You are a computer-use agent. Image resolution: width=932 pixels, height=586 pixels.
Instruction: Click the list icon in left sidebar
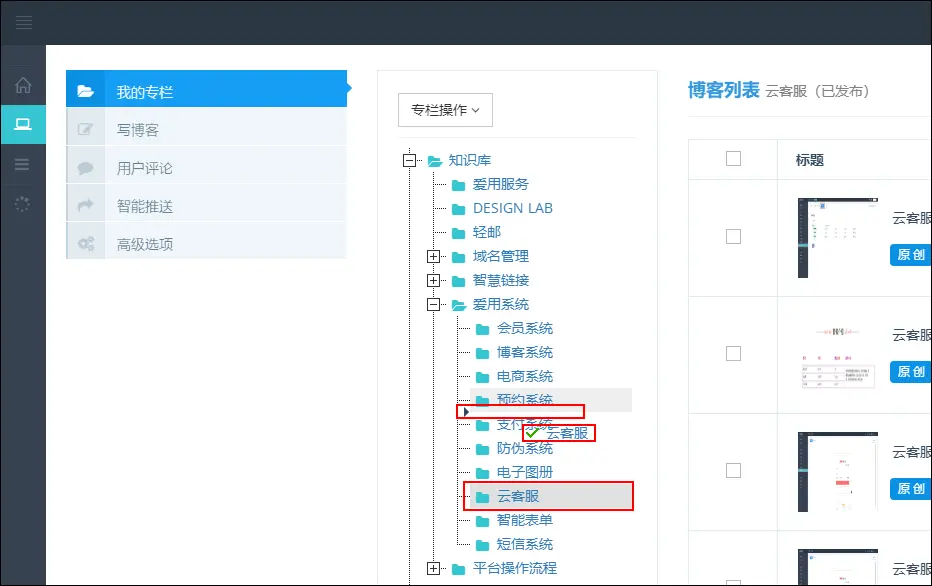pyautogui.click(x=23, y=165)
